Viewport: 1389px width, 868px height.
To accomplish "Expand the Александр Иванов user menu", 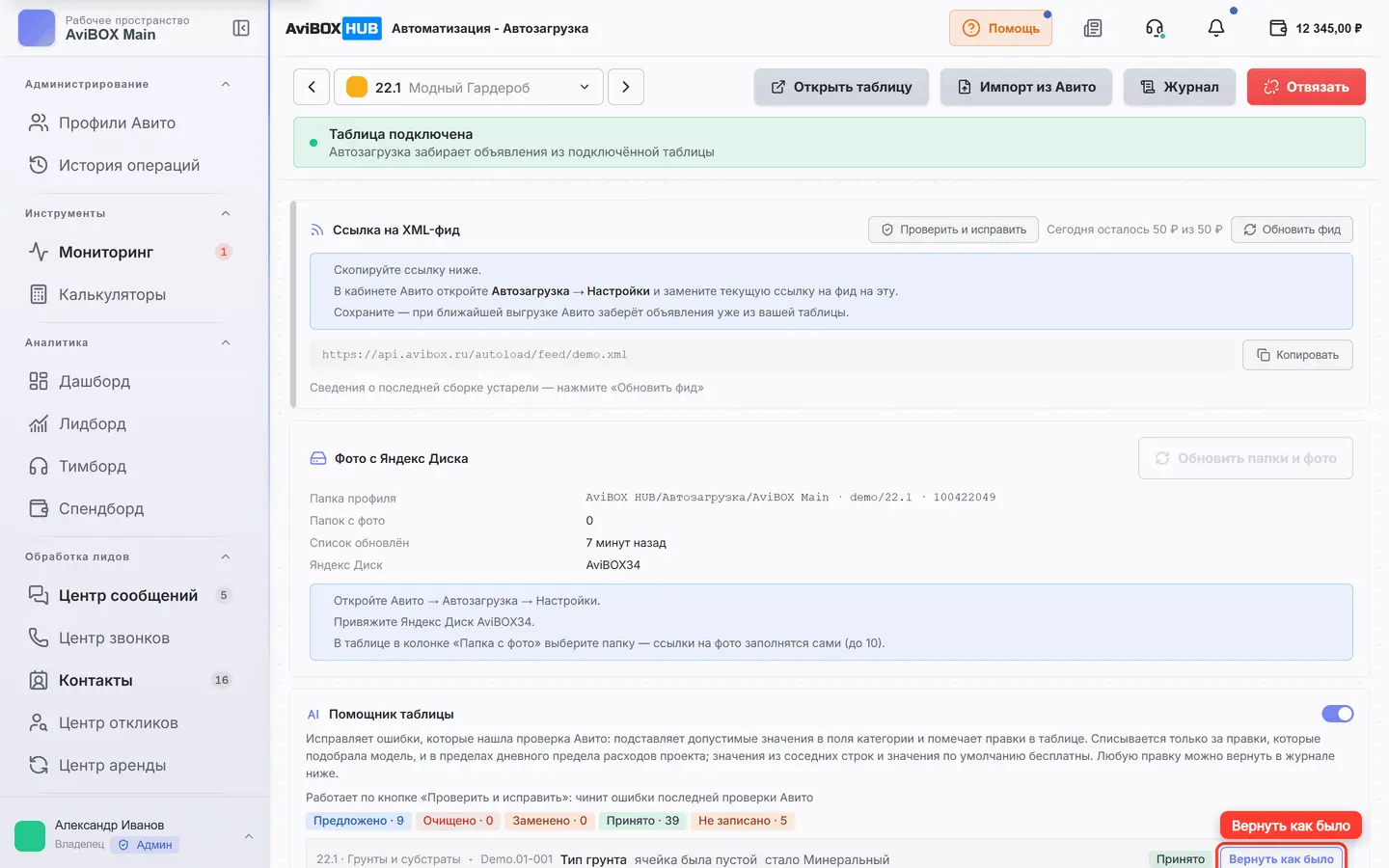I will point(249,835).
